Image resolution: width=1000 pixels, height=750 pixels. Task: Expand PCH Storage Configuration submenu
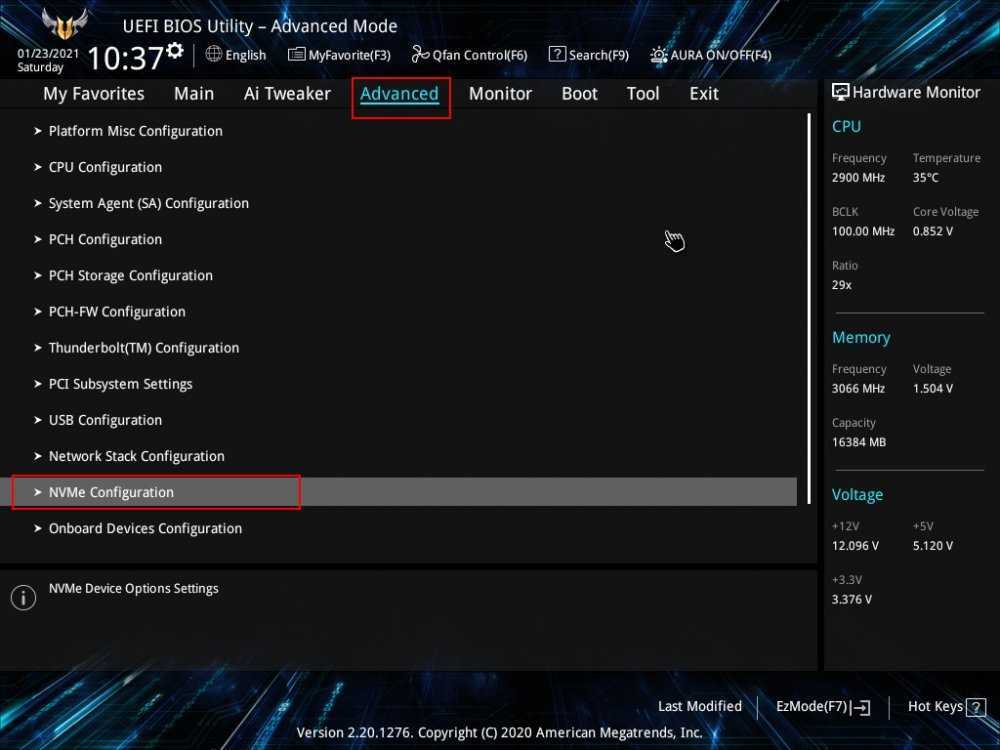tap(130, 275)
